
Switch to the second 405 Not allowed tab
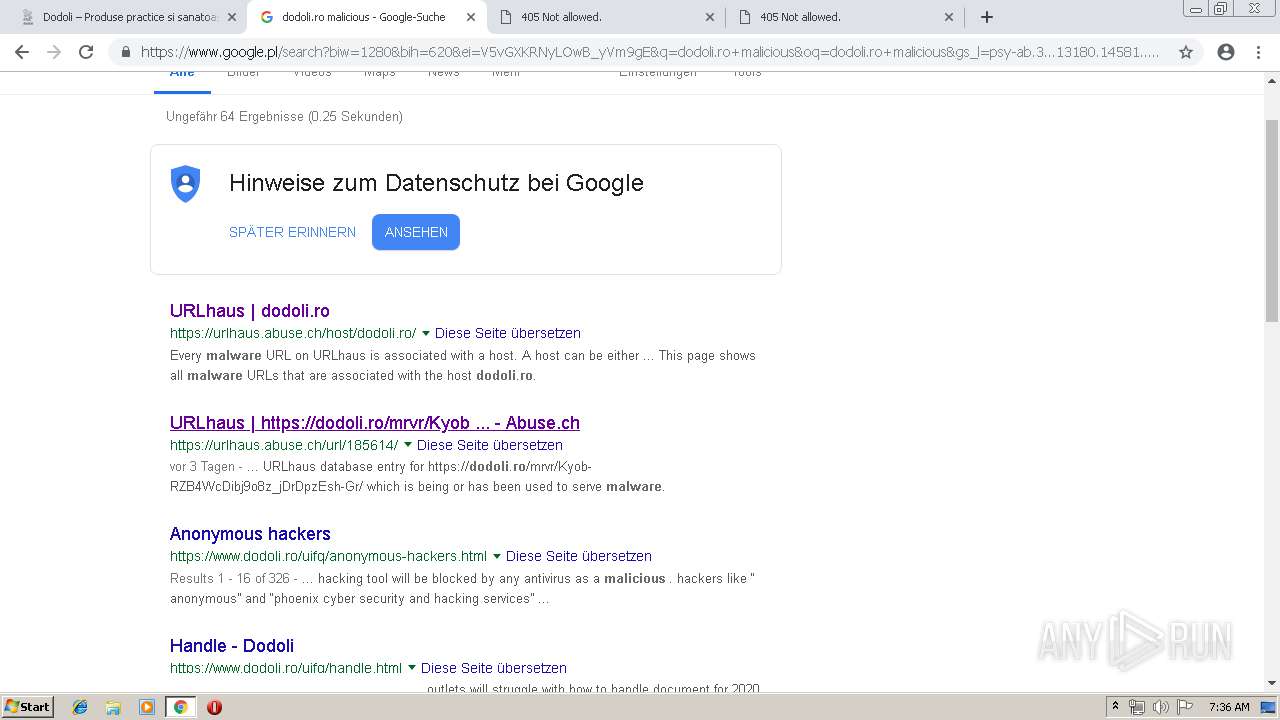pos(844,17)
